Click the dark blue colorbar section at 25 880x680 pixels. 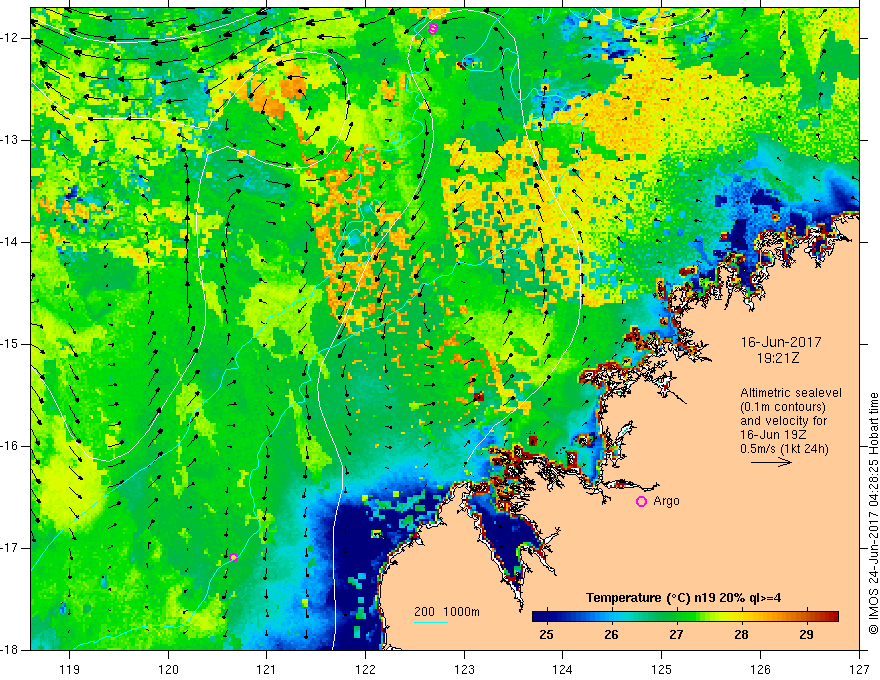click(x=546, y=617)
